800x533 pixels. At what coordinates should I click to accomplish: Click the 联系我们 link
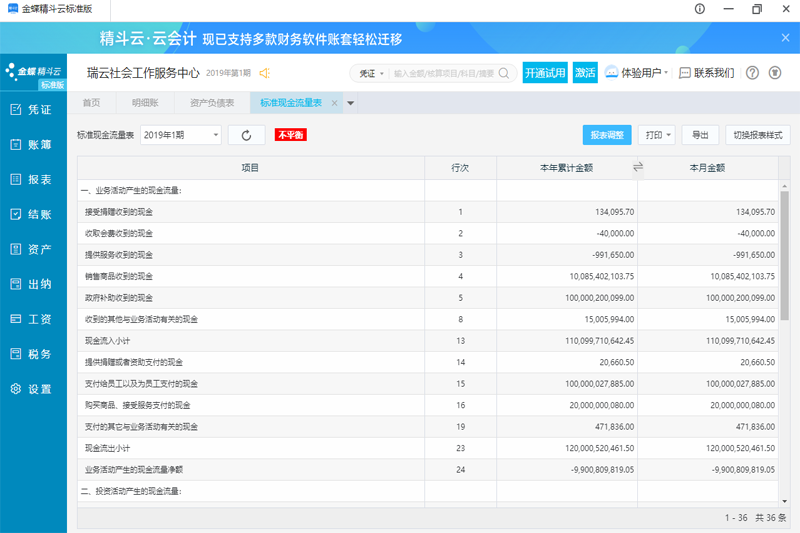707,73
